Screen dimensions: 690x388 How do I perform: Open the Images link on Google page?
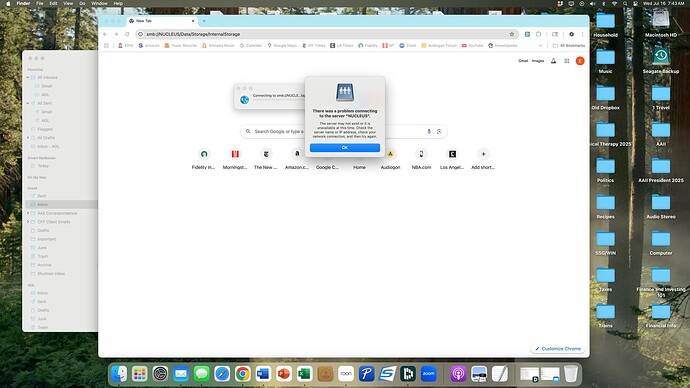538,61
